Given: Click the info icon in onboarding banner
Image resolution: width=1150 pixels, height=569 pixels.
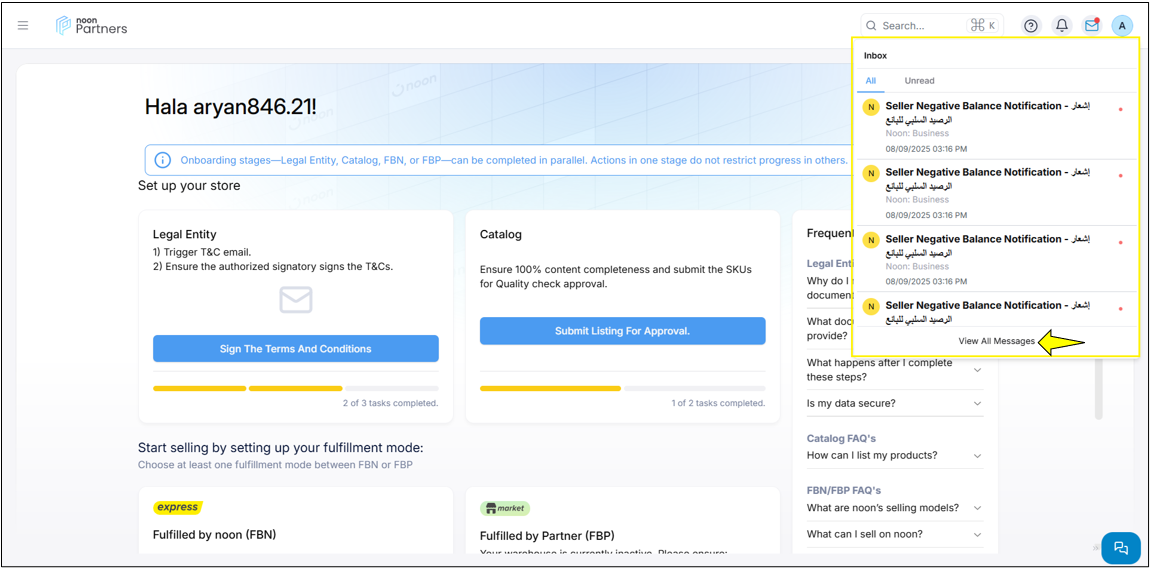Looking at the screenshot, I should pos(163,160).
